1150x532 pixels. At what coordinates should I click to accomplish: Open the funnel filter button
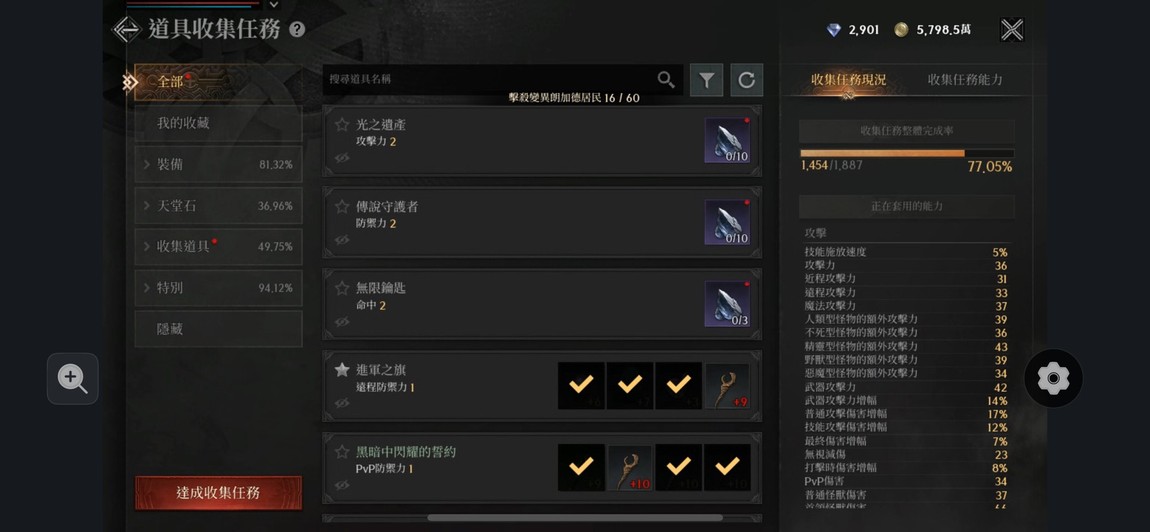click(706, 79)
